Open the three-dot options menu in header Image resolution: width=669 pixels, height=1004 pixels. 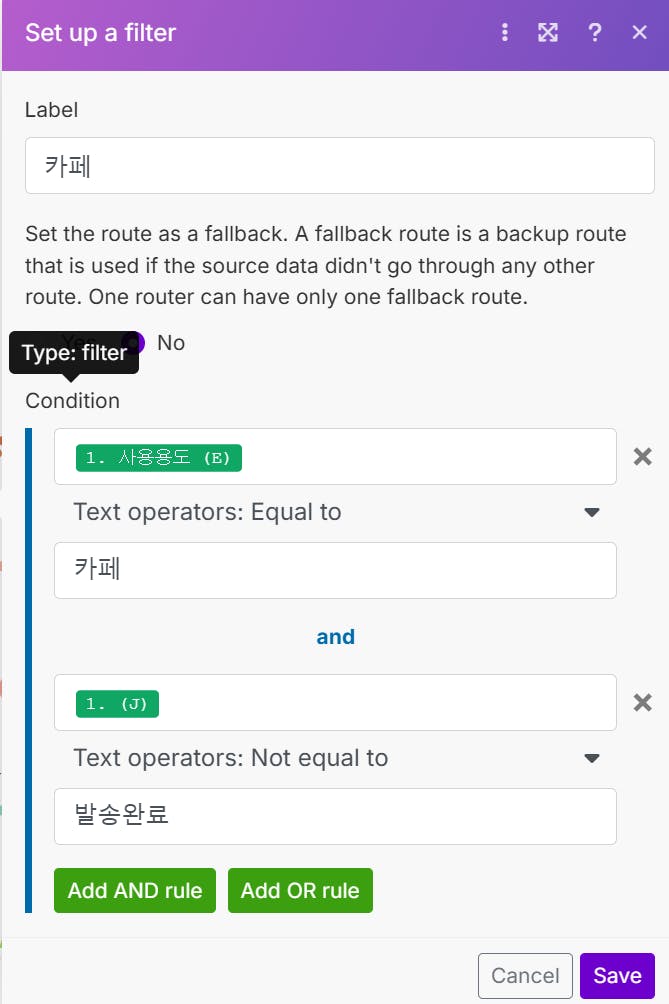coord(505,33)
